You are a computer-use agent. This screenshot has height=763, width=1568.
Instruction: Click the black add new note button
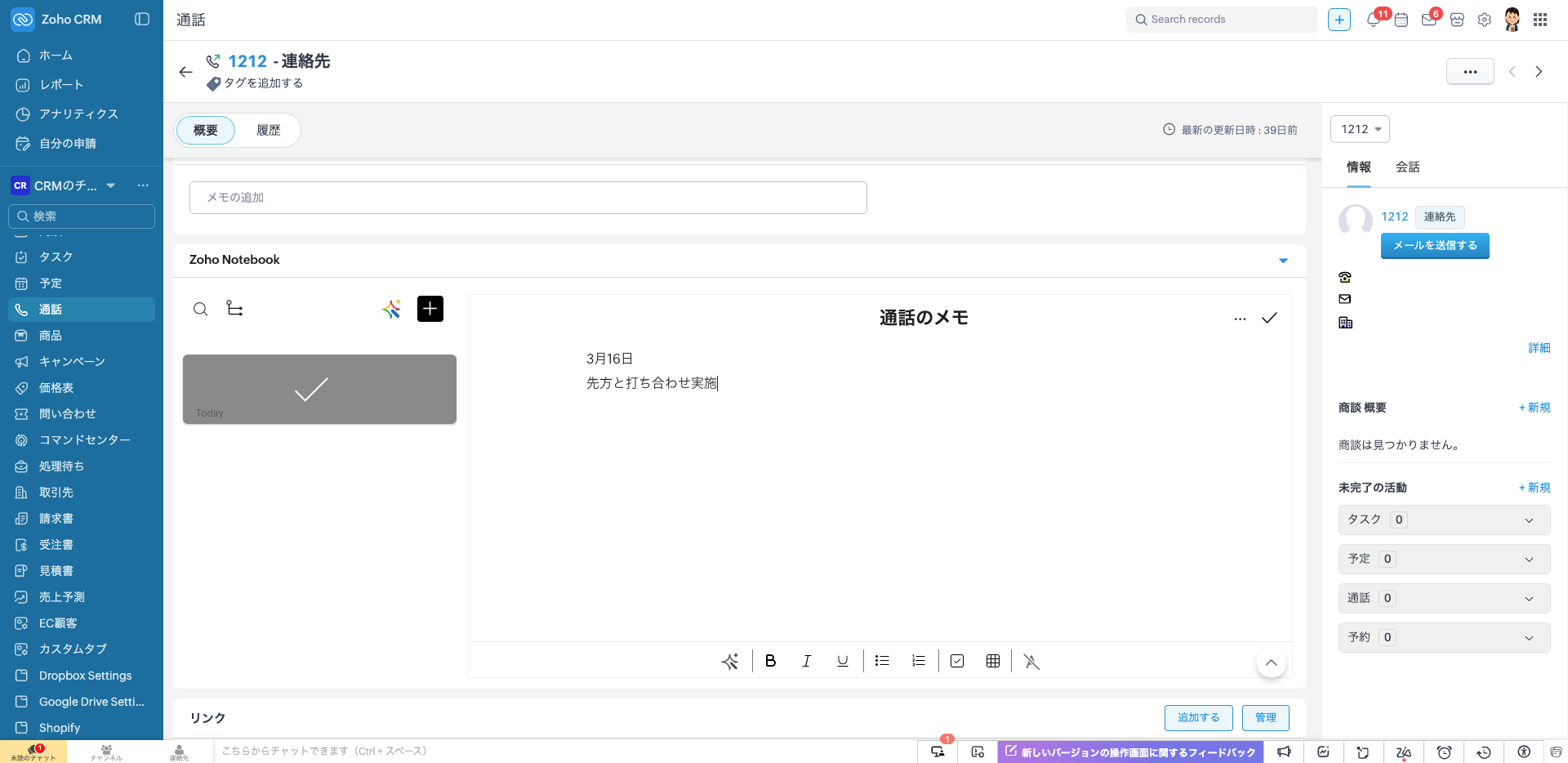430,309
